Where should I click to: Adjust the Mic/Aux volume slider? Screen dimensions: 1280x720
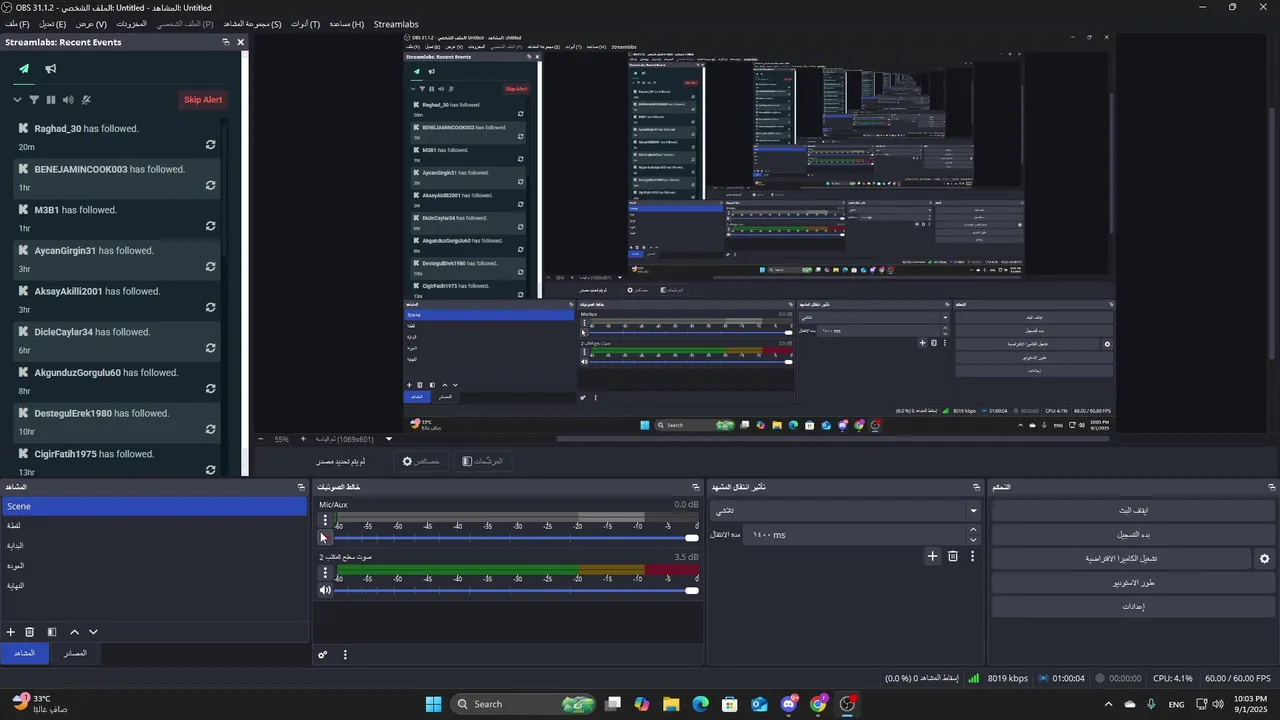click(x=516, y=538)
